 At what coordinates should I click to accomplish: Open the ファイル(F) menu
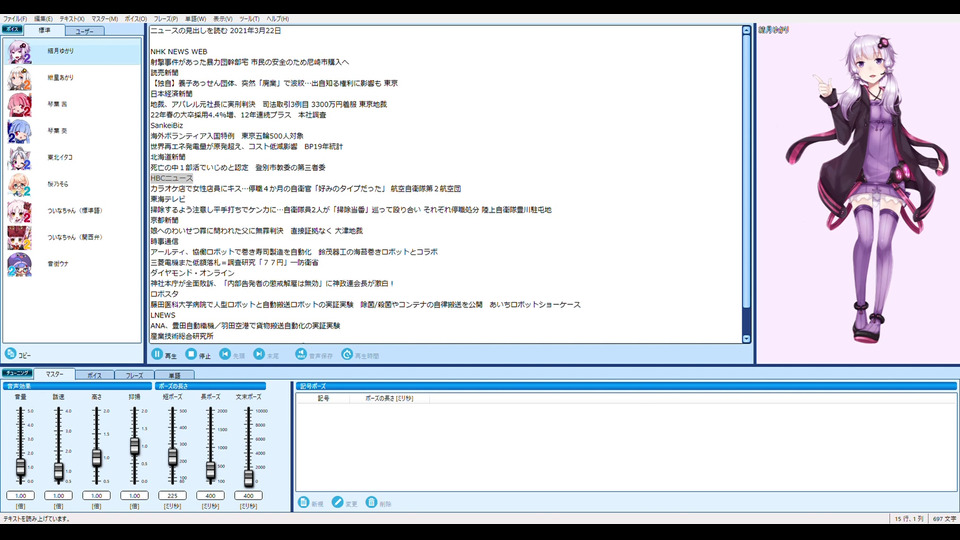coord(15,19)
